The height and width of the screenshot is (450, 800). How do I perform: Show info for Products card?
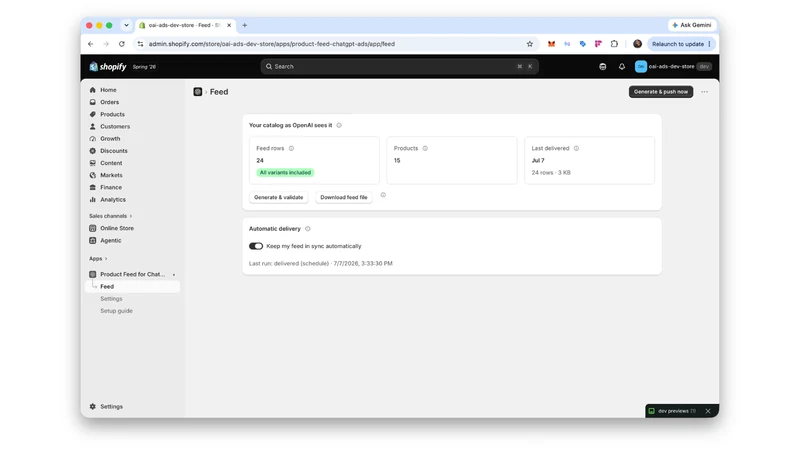[x=425, y=148]
